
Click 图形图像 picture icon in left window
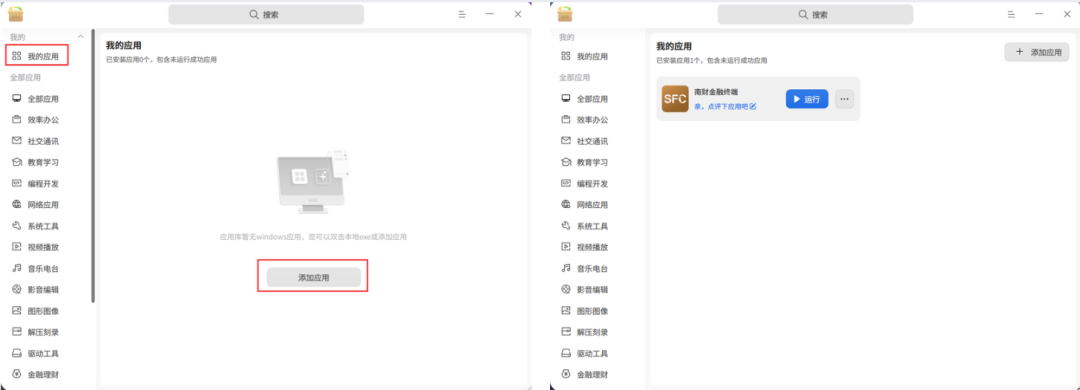tap(17, 311)
